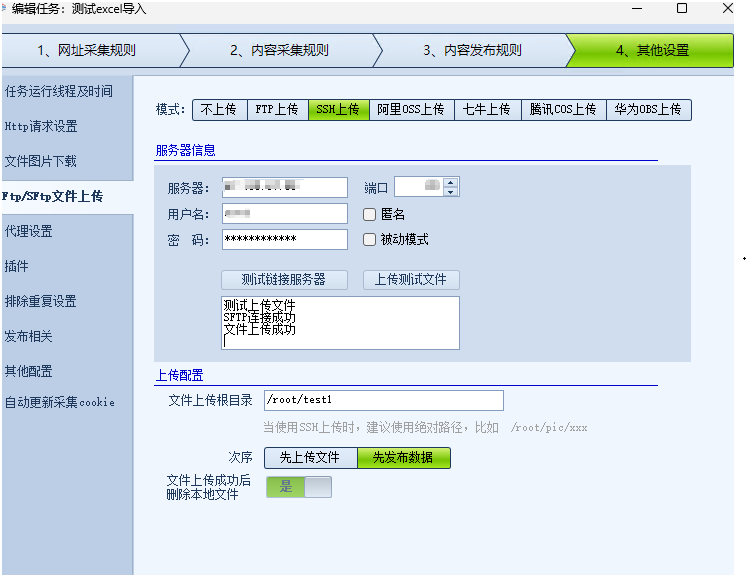Decrease port number with down arrow
Image resolution: width=747 pixels, height=575 pixels.
coord(451,191)
